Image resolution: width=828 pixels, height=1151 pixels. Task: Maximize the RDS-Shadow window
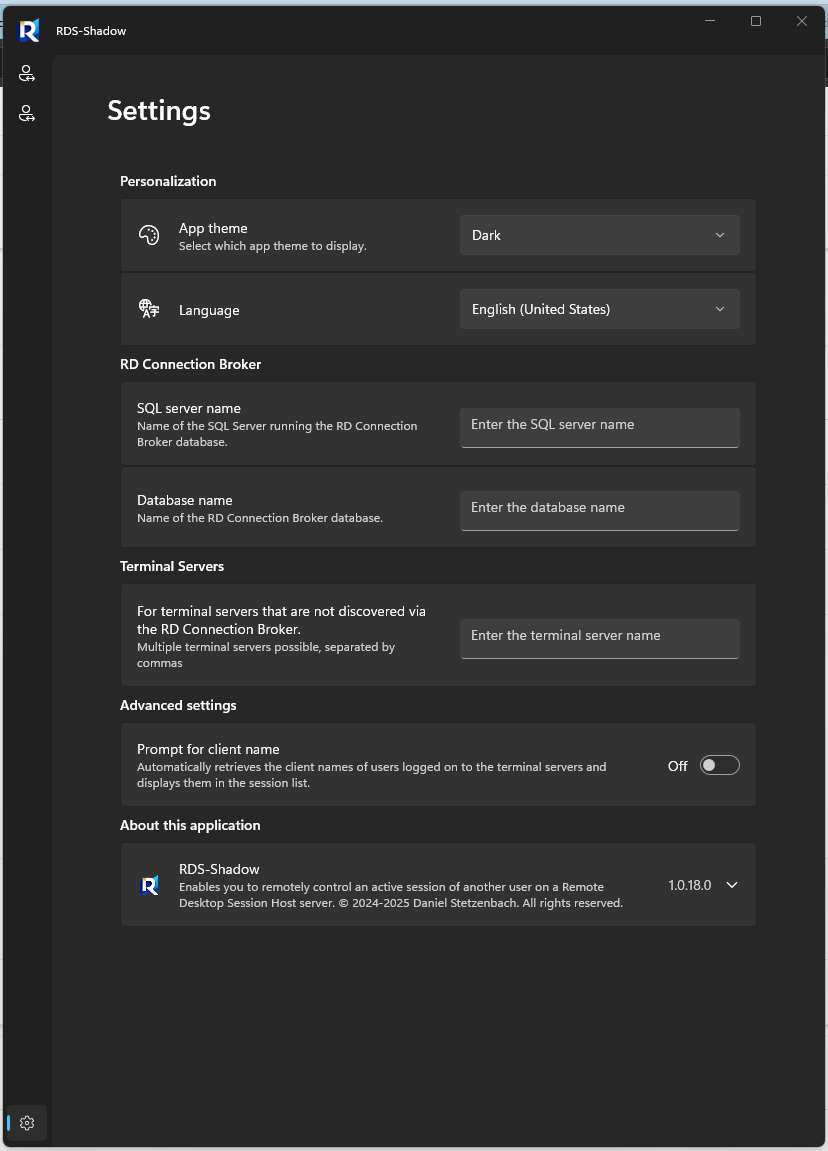point(756,21)
